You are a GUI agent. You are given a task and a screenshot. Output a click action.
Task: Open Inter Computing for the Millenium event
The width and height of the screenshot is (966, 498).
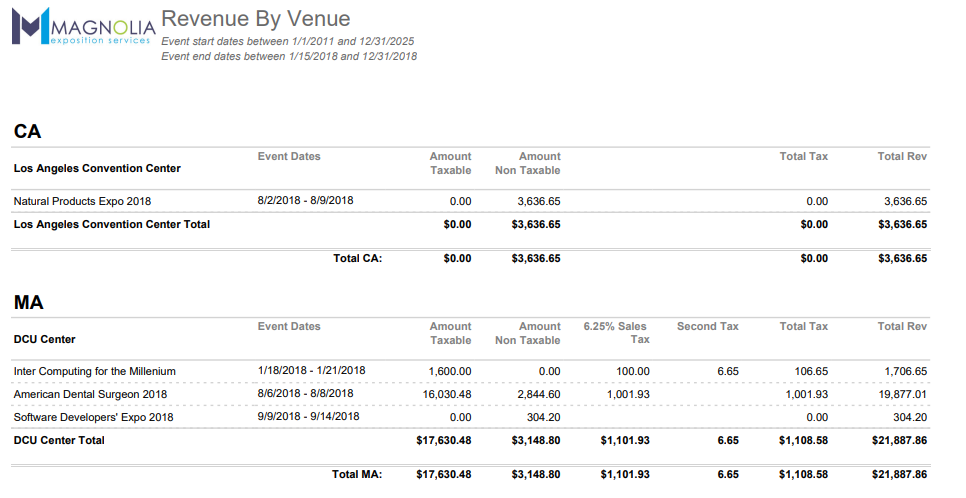click(x=94, y=371)
